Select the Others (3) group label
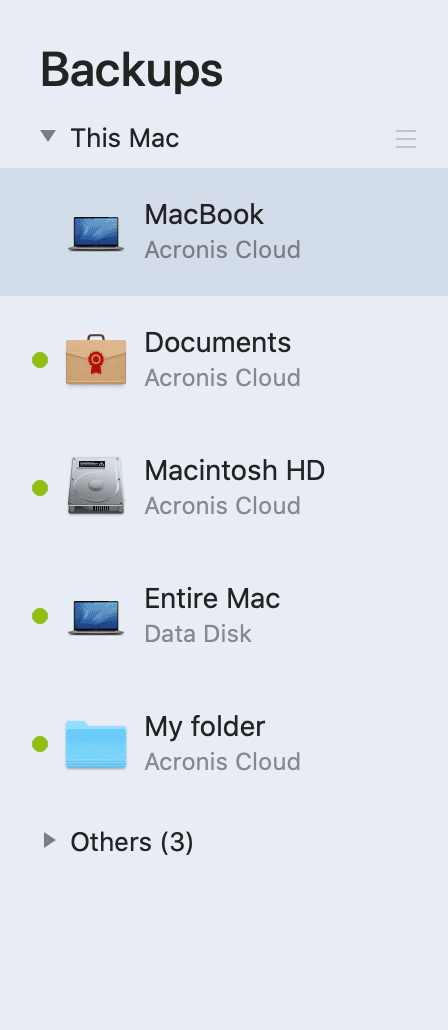The height and width of the screenshot is (1030, 448). click(x=132, y=842)
